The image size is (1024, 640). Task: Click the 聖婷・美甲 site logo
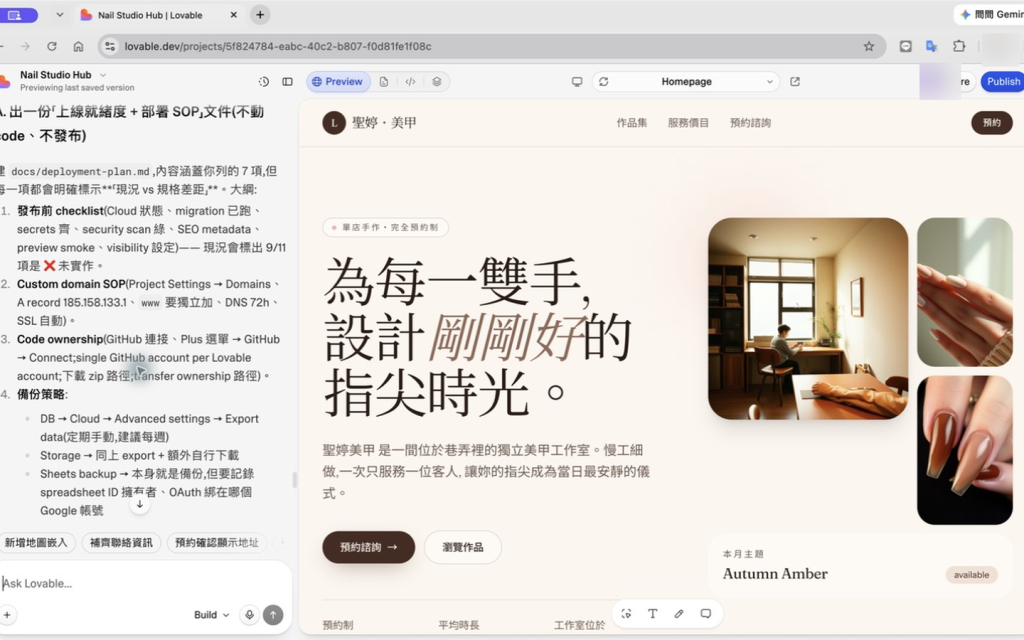click(370, 123)
